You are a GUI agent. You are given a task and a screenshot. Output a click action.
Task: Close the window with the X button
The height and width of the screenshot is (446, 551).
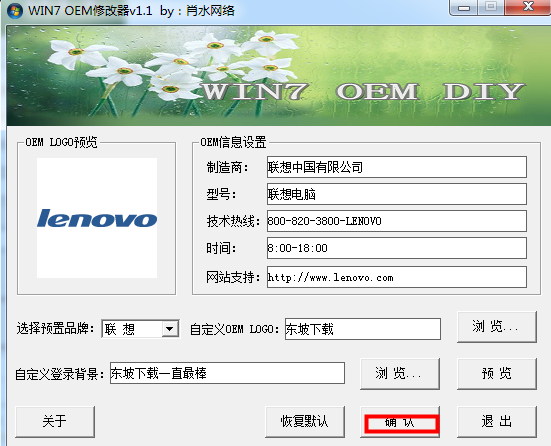click(x=528, y=7)
